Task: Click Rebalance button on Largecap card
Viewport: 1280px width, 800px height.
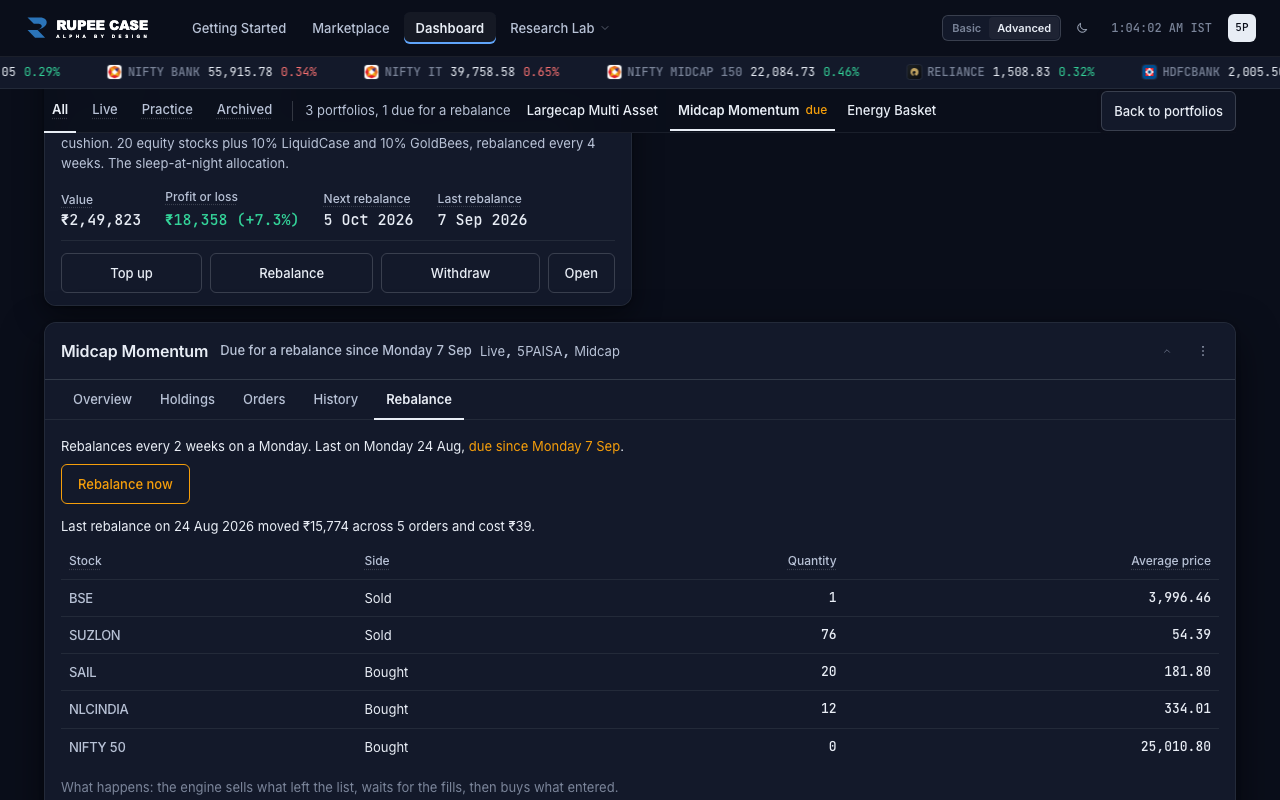Action: tap(291, 273)
